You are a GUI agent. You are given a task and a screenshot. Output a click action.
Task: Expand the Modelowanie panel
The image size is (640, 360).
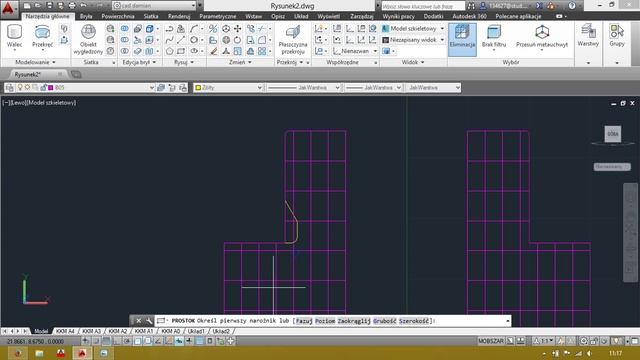point(36,62)
